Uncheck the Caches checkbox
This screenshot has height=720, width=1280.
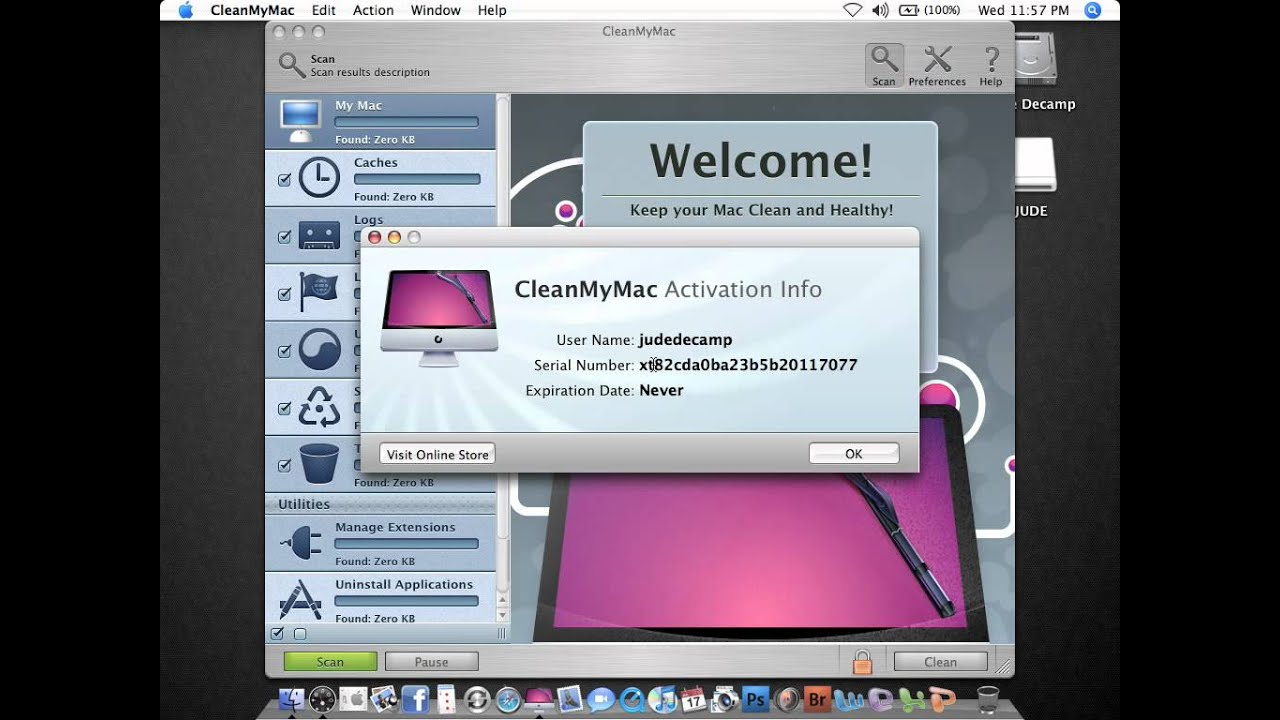click(x=284, y=180)
